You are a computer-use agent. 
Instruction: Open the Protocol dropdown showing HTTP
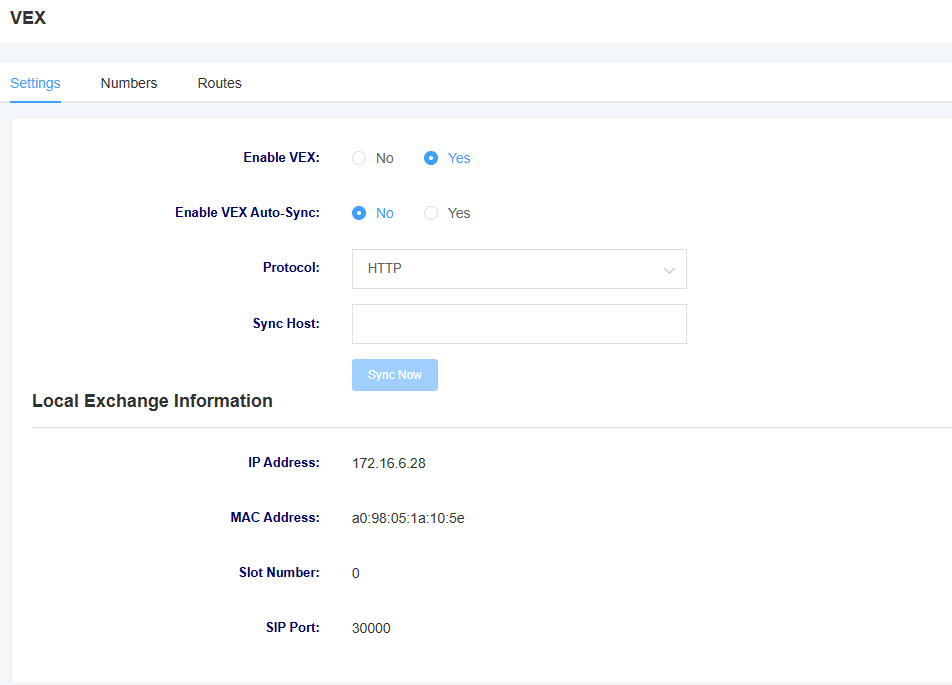click(519, 268)
